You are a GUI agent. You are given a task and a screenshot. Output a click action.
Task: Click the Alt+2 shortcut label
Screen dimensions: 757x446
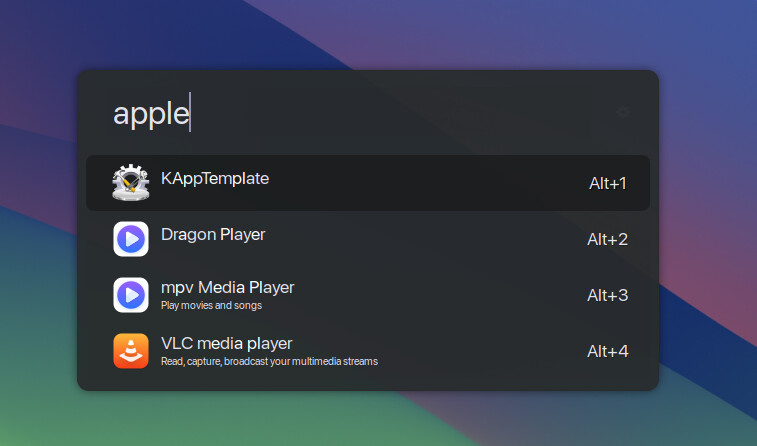pos(608,239)
